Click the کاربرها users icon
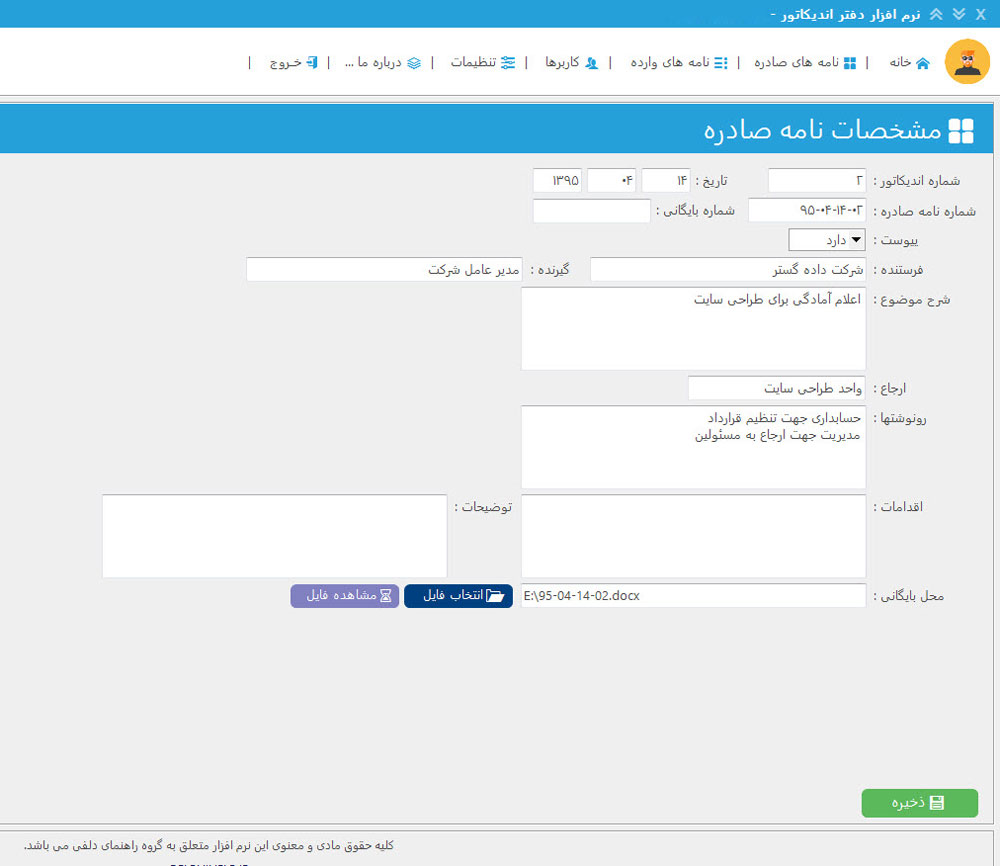The height and width of the screenshot is (866, 1000). pyautogui.click(x=590, y=61)
